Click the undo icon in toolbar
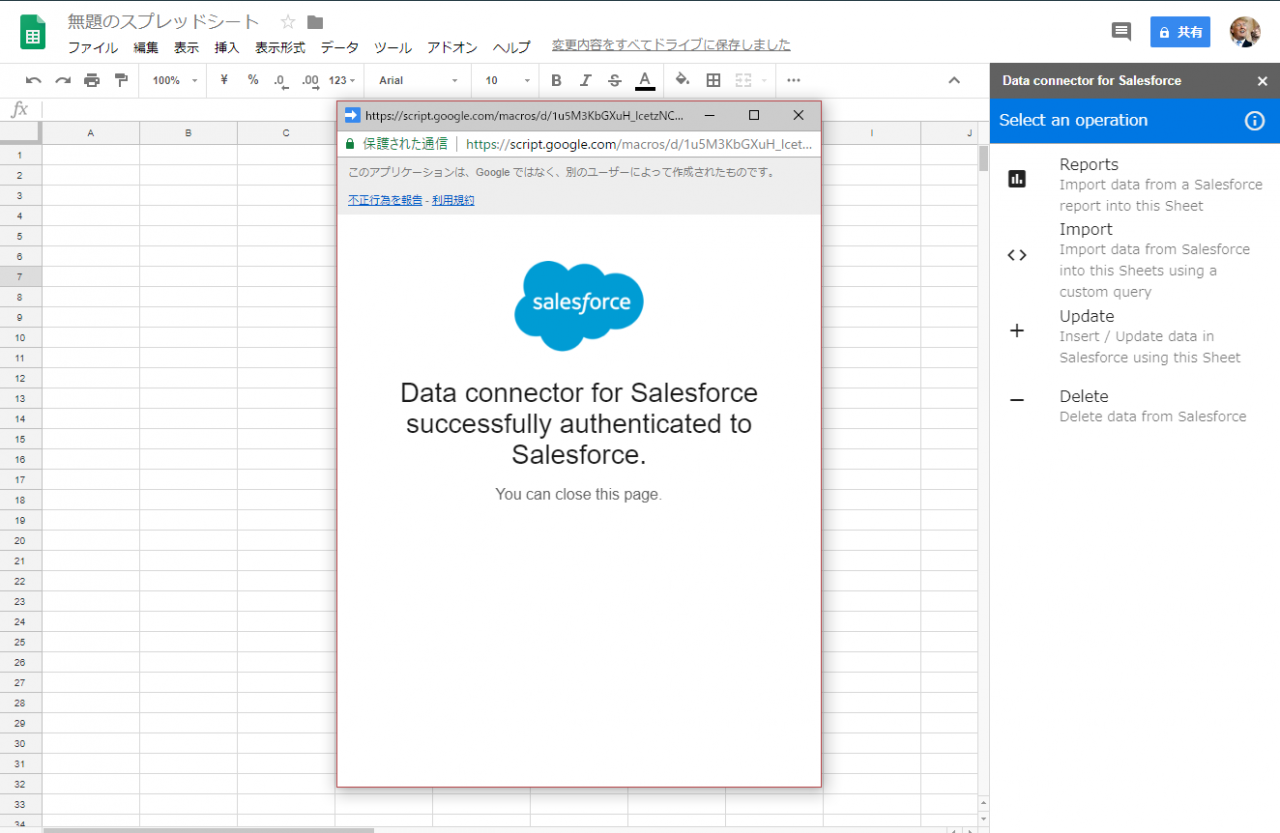 (34, 80)
